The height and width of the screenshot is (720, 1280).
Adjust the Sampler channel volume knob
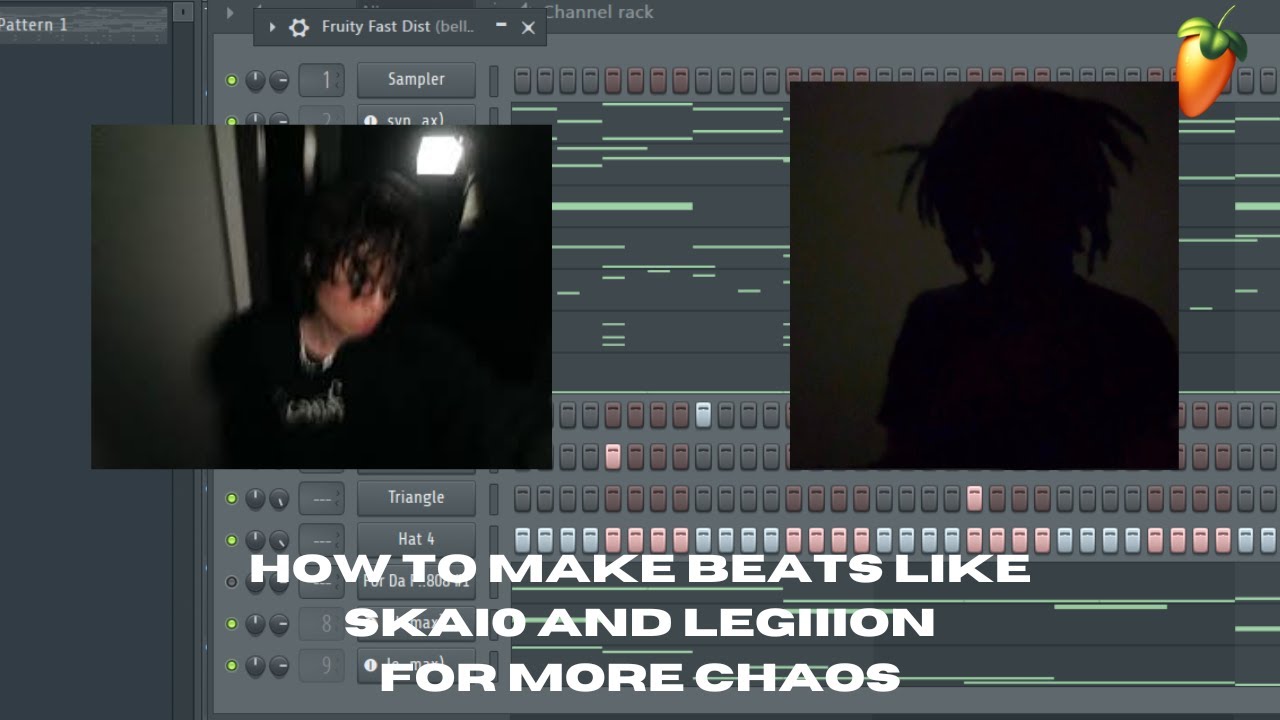(x=279, y=80)
